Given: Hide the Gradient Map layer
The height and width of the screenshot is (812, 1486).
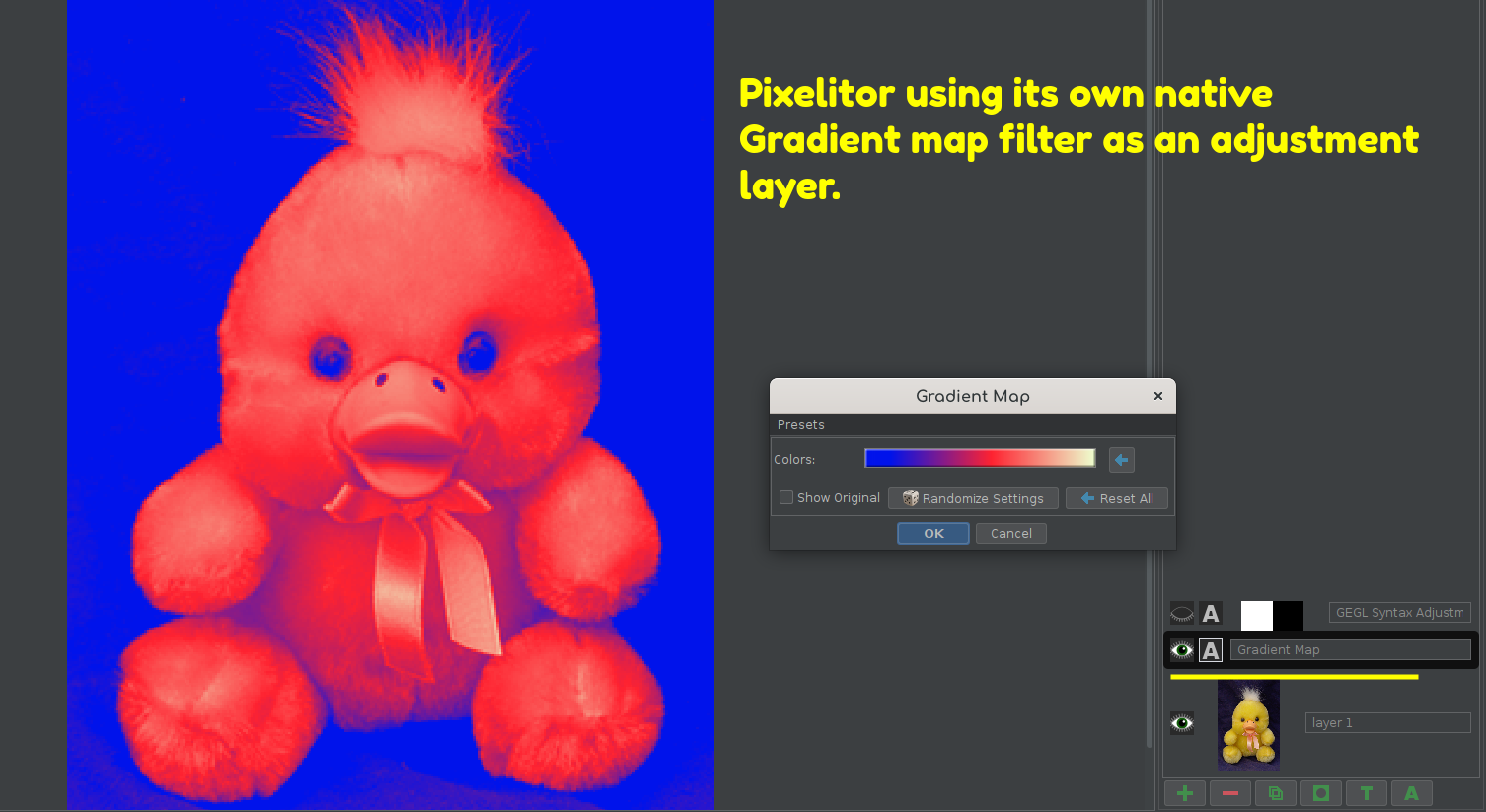Looking at the screenshot, I should click(x=1182, y=650).
